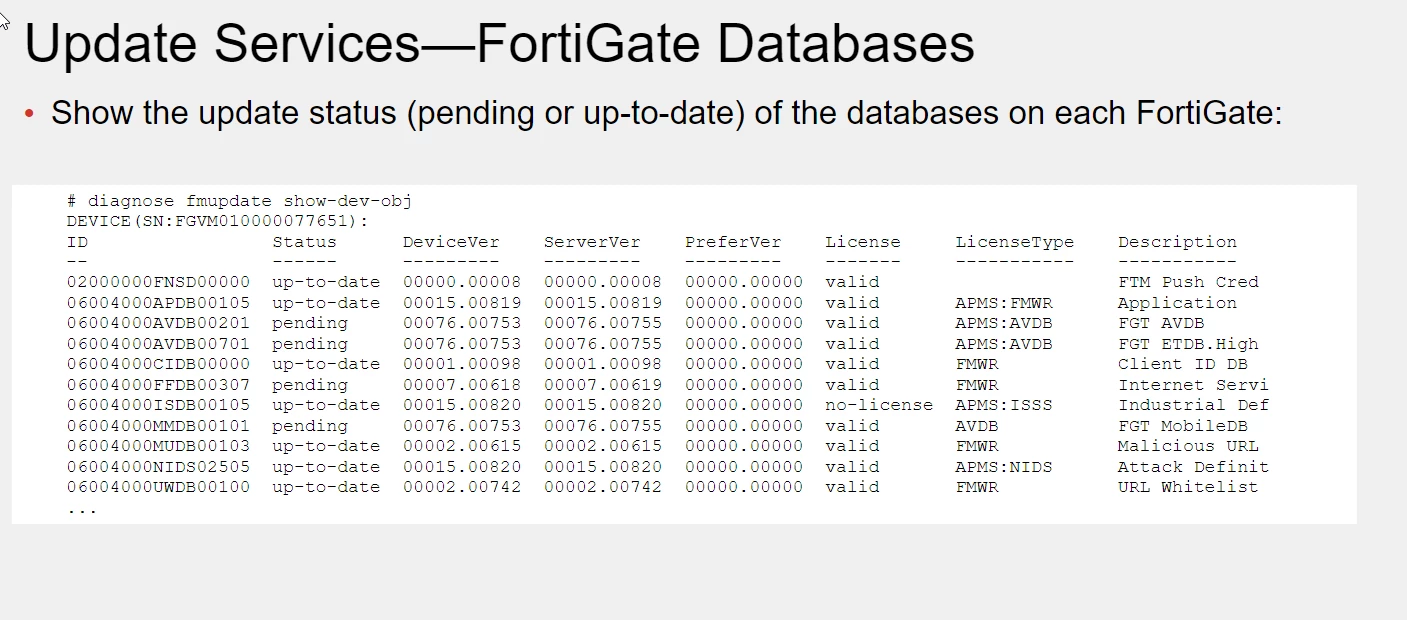Click the PreferVer column header
This screenshot has width=1407, height=620.
[733, 242]
